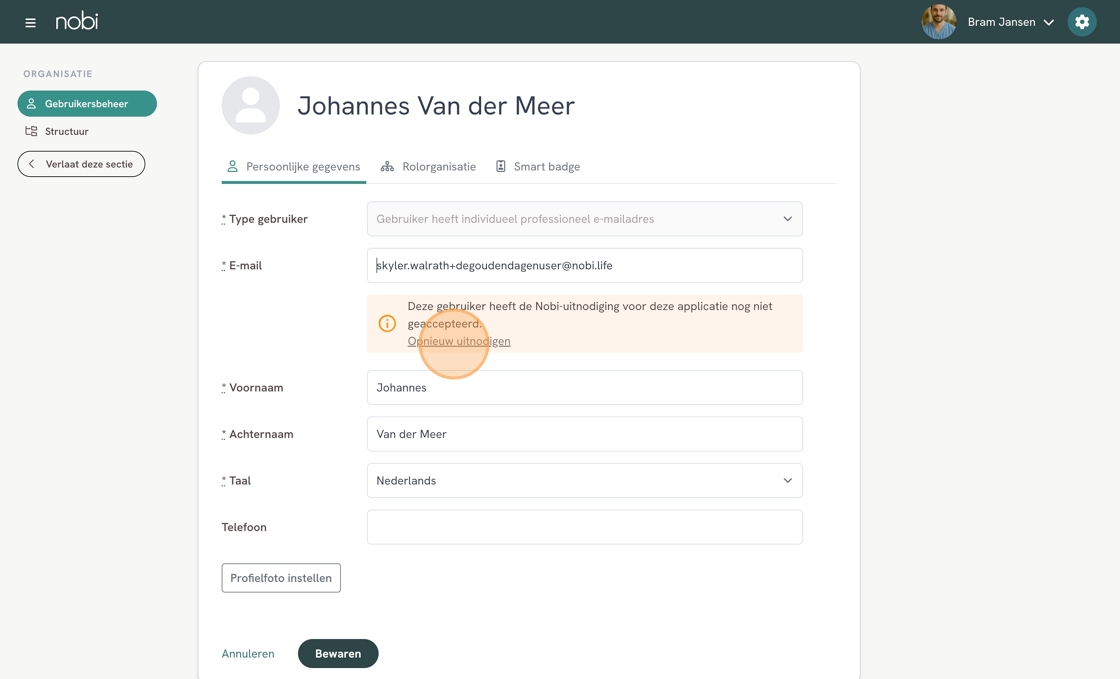Click Bram Jansen's profile photo
The image size is (1120, 679).
[938, 22]
